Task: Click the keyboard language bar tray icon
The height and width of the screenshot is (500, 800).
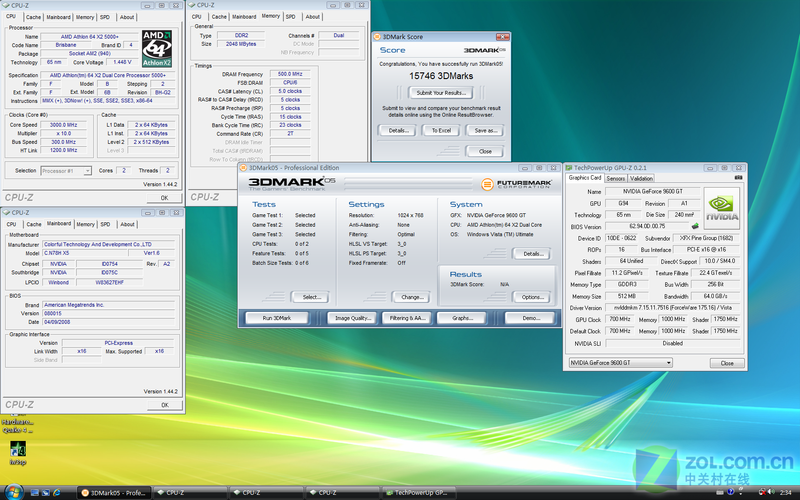Action: coord(720,492)
